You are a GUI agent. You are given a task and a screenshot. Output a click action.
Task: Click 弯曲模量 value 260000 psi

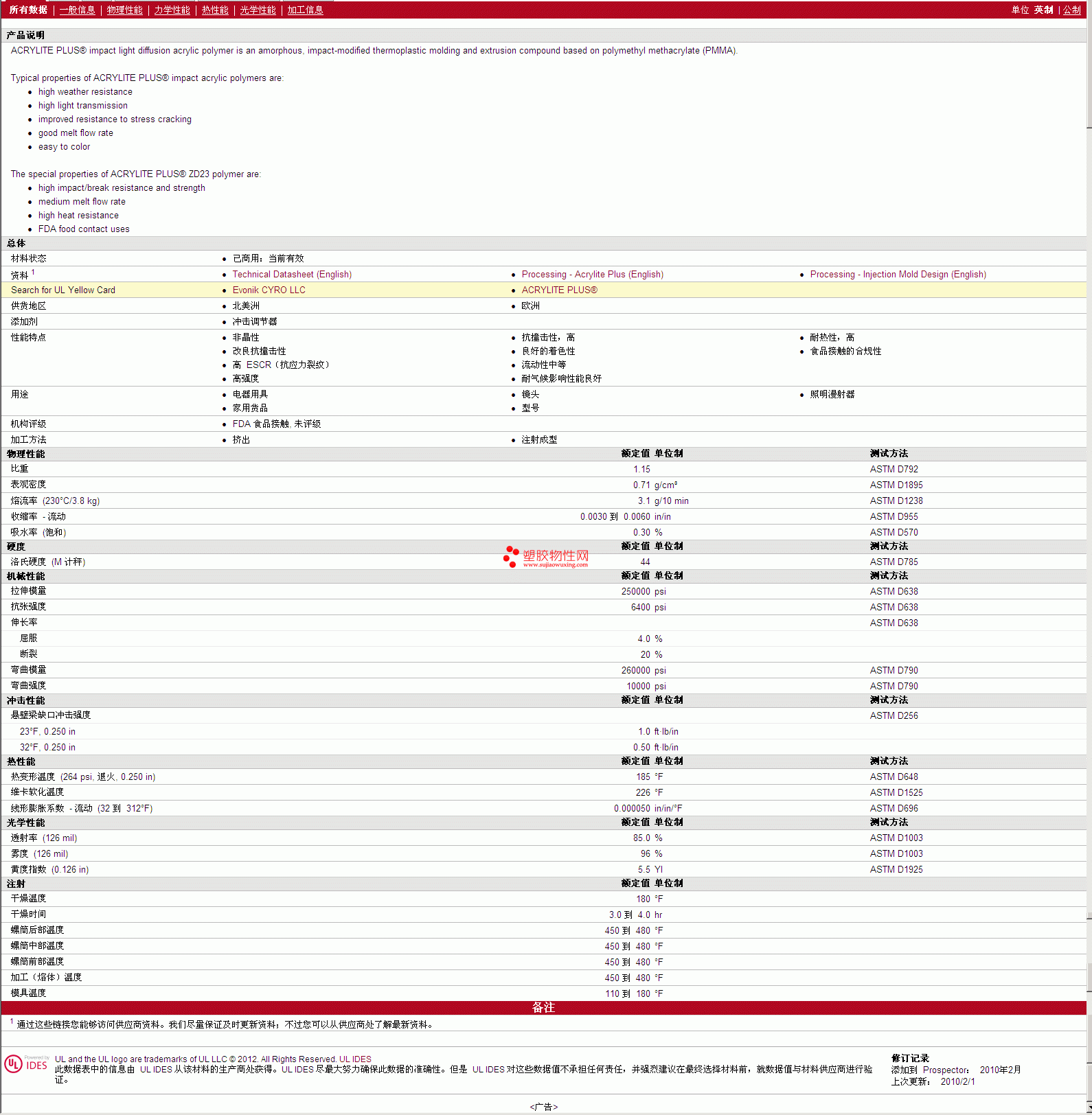[644, 670]
